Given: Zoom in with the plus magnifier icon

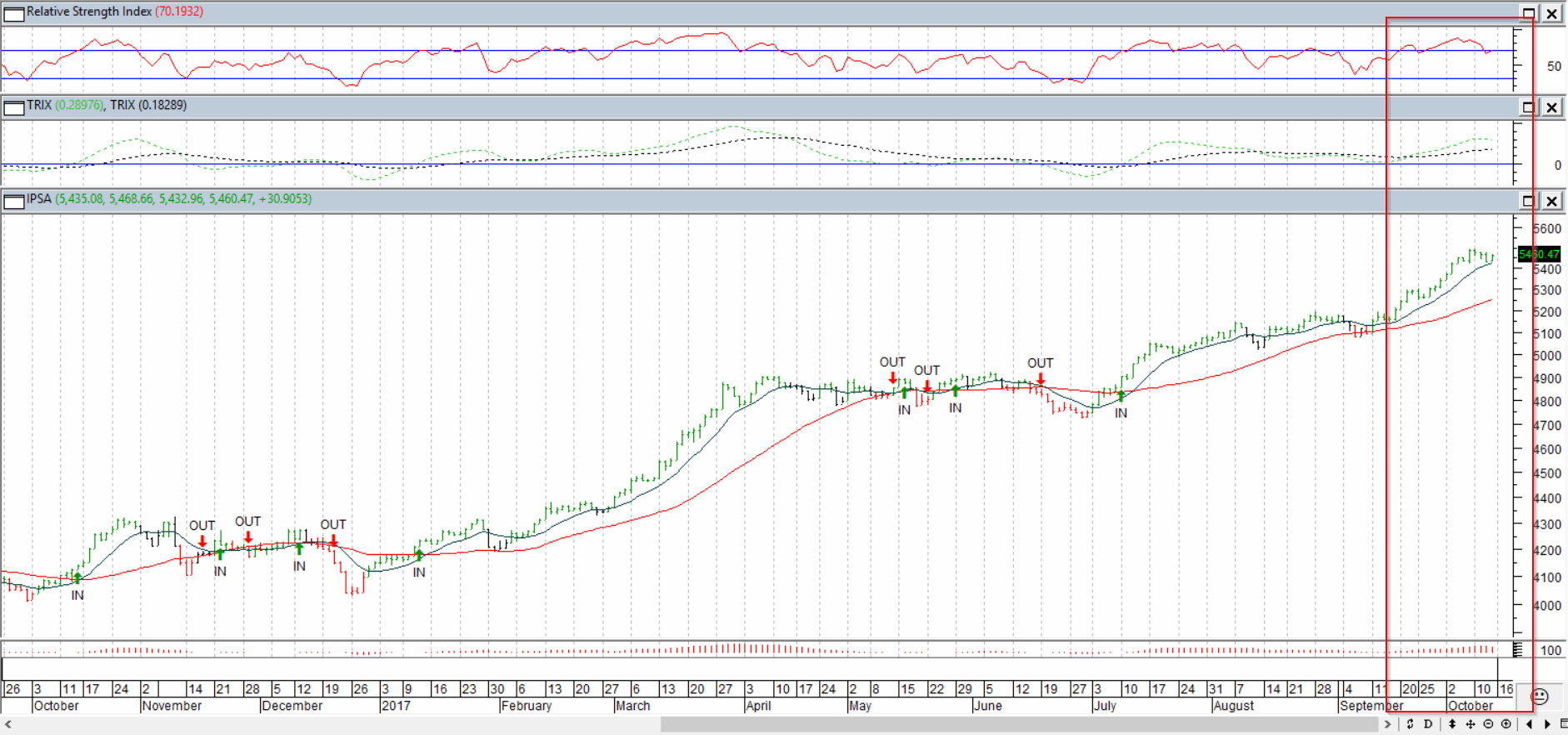Looking at the screenshot, I should (1506, 724).
